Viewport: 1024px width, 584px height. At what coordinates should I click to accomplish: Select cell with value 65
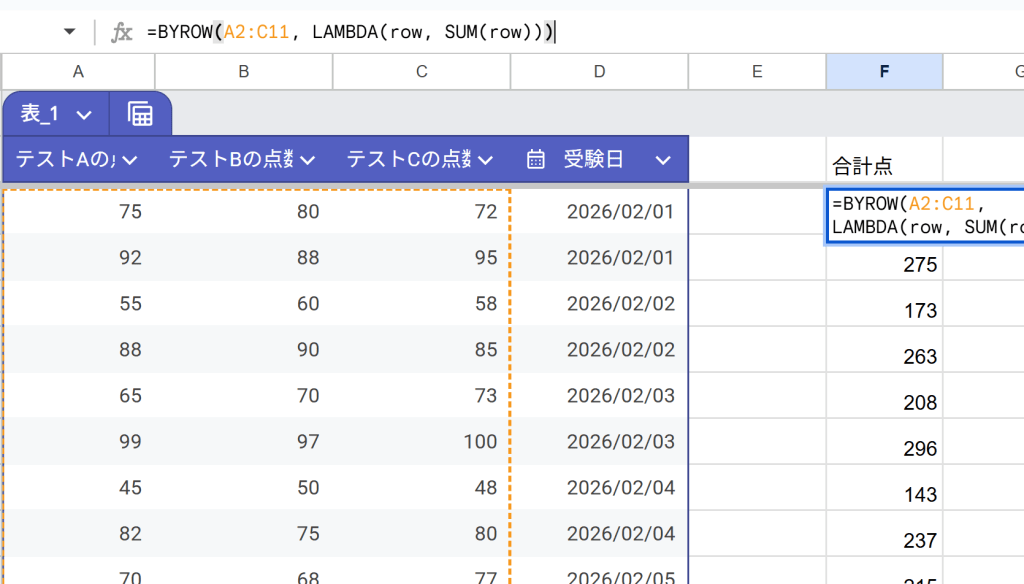coord(79,396)
